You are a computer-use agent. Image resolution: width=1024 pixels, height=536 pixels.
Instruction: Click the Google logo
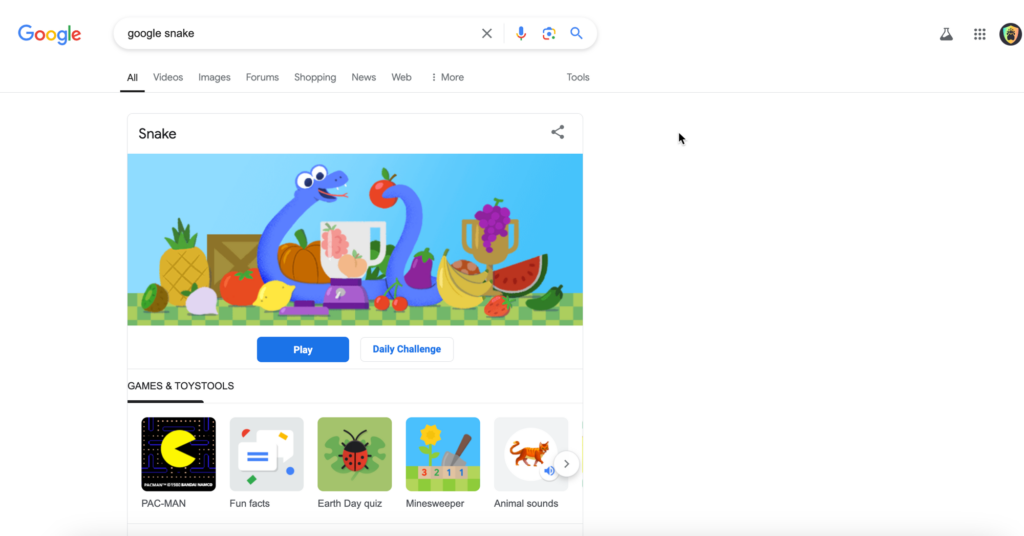tap(50, 34)
